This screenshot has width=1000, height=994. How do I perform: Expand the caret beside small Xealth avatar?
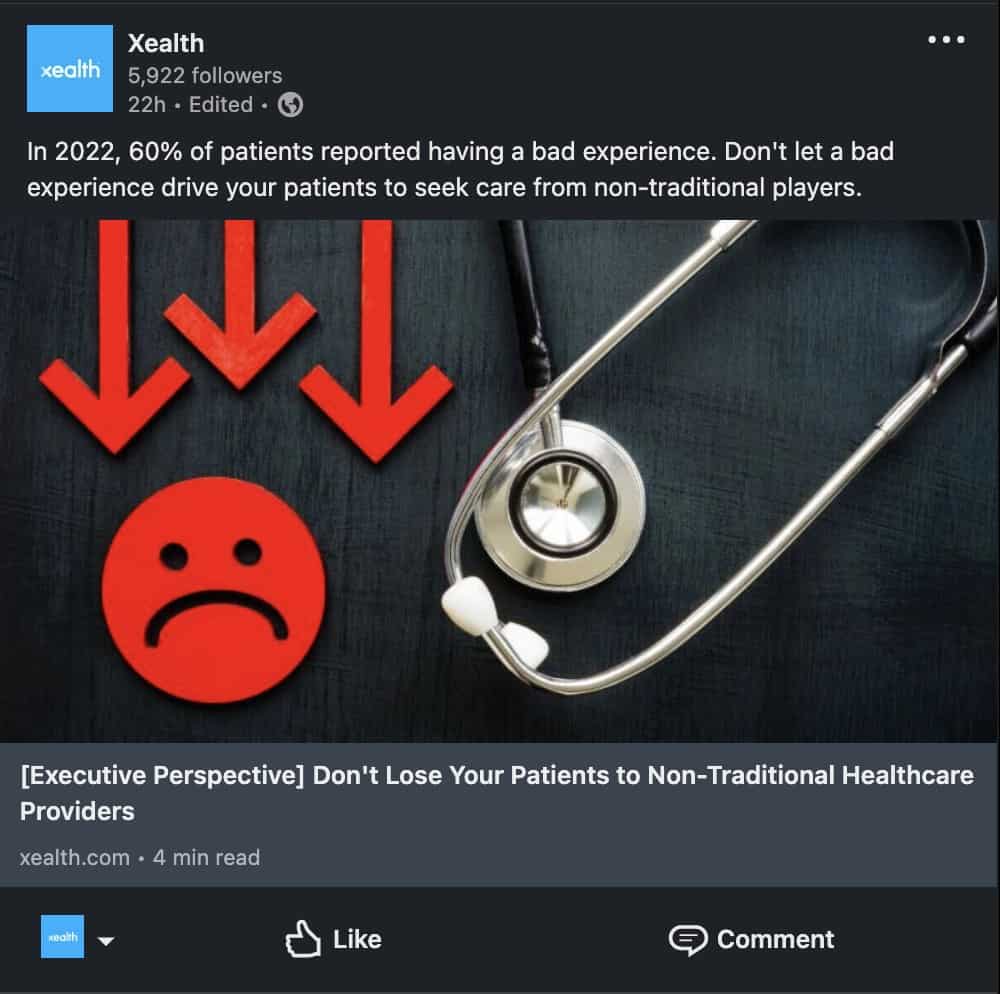[106, 940]
